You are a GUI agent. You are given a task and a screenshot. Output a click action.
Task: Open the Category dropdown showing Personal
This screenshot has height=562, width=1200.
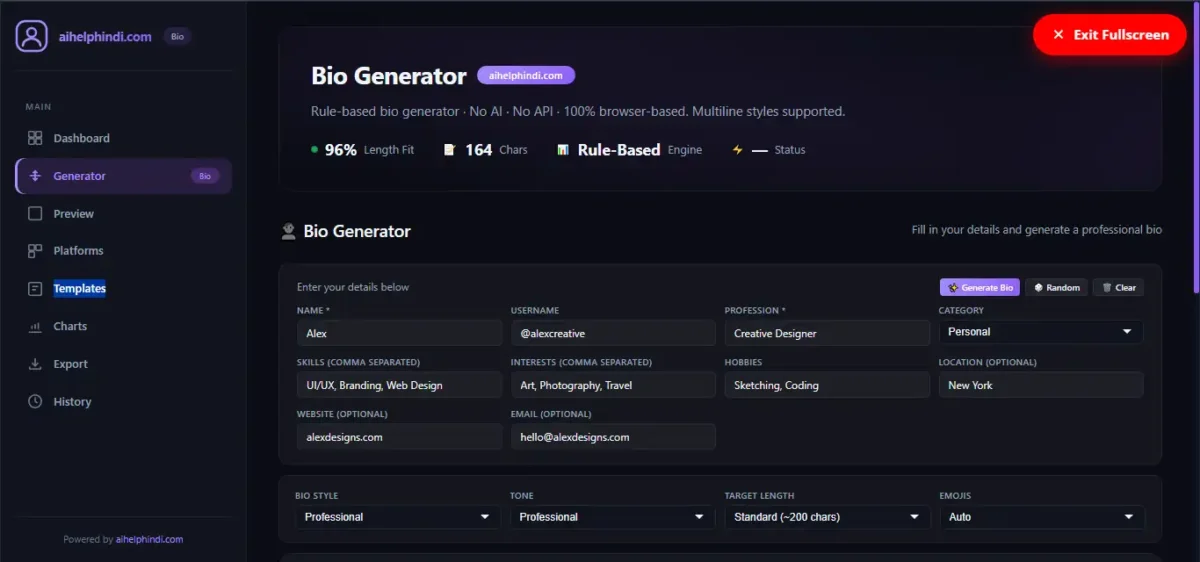click(1040, 332)
